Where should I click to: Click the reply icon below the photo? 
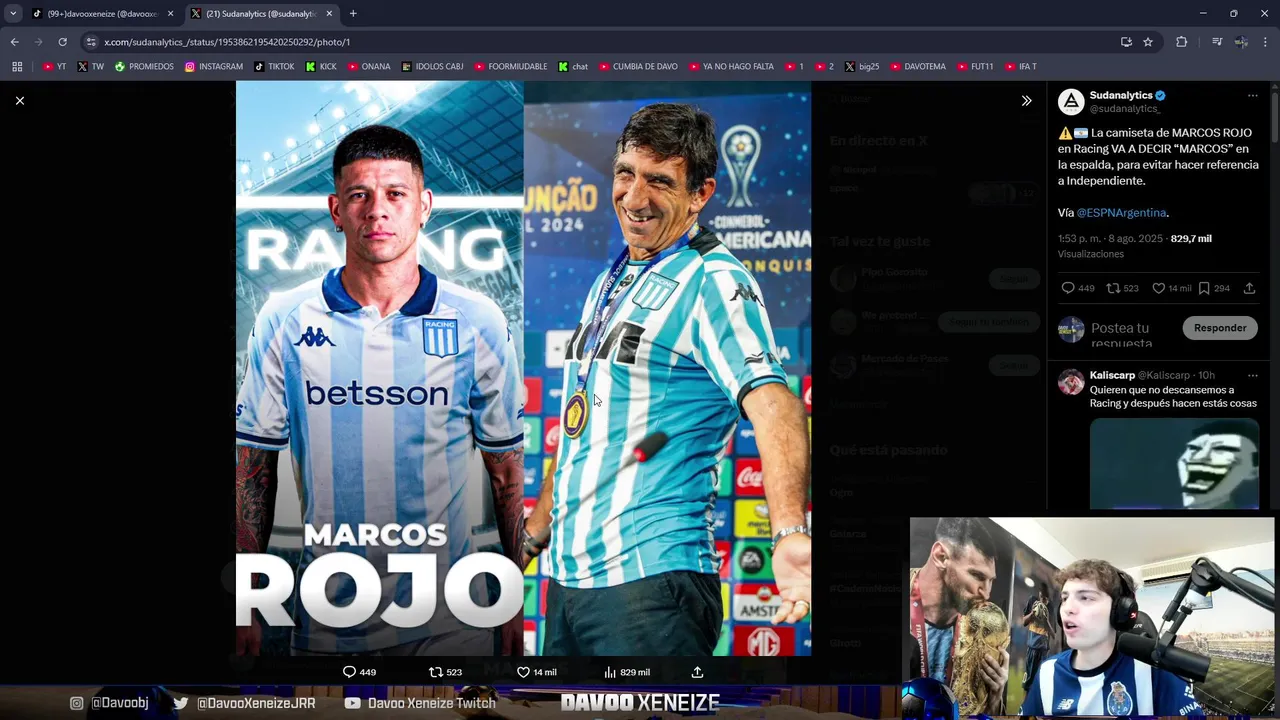pyautogui.click(x=349, y=672)
